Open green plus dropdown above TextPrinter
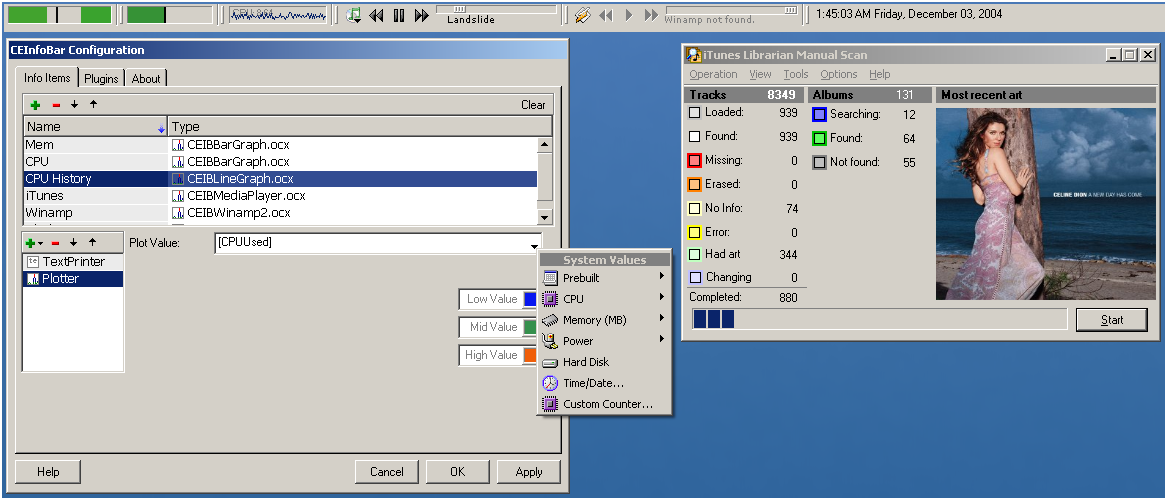Image resolution: width=1167 pixels, height=500 pixels. (x=34, y=243)
